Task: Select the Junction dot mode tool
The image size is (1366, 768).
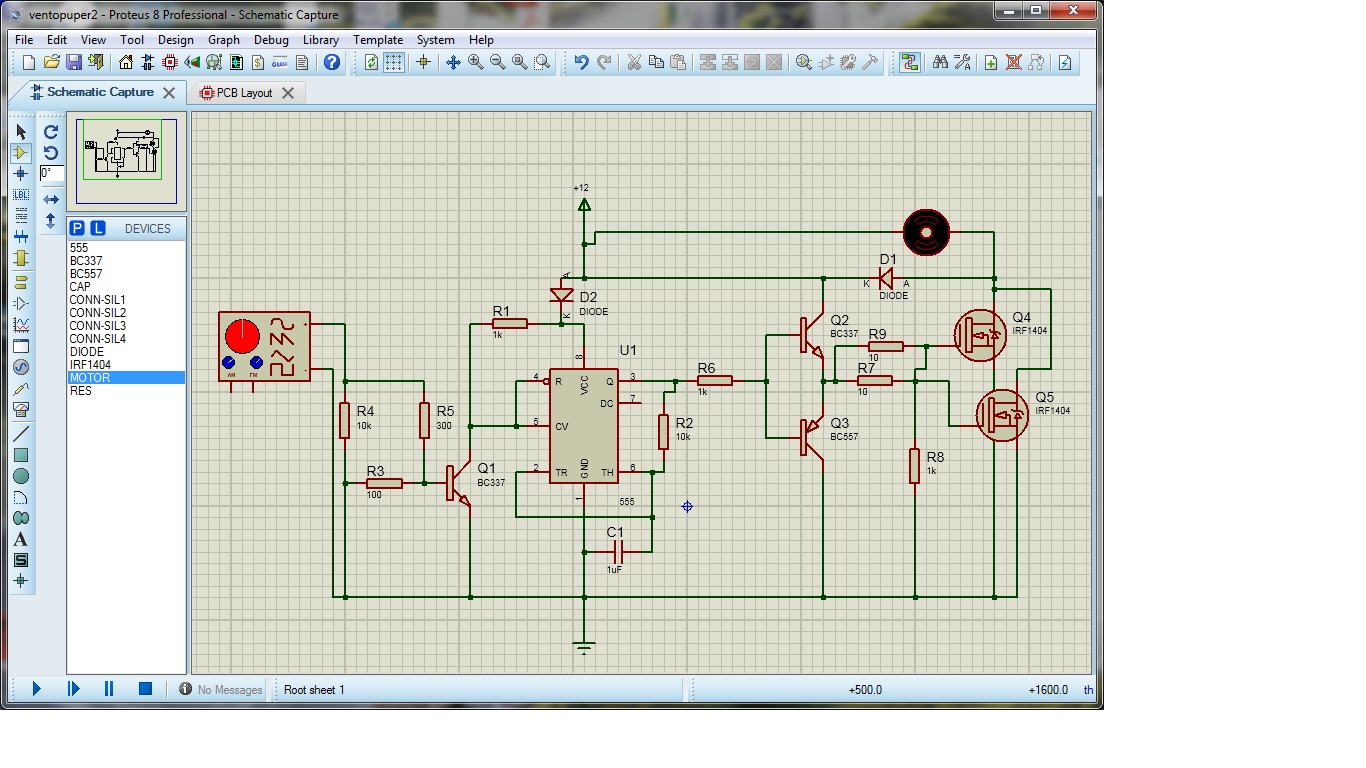Action: (x=21, y=174)
